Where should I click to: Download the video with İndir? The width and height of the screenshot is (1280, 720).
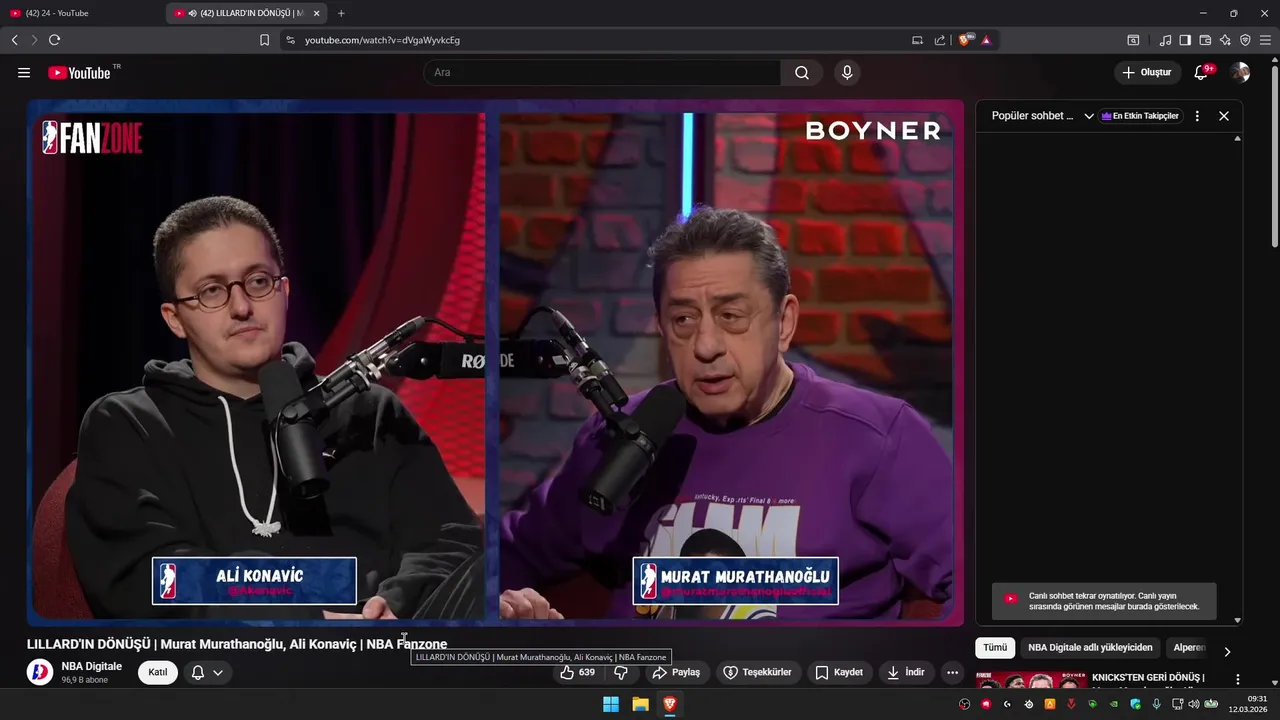(x=905, y=672)
